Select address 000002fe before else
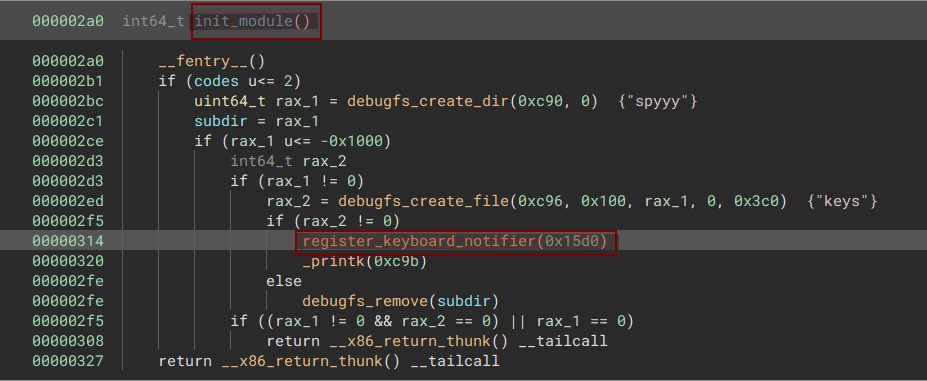This screenshot has width=927, height=381. [68, 281]
